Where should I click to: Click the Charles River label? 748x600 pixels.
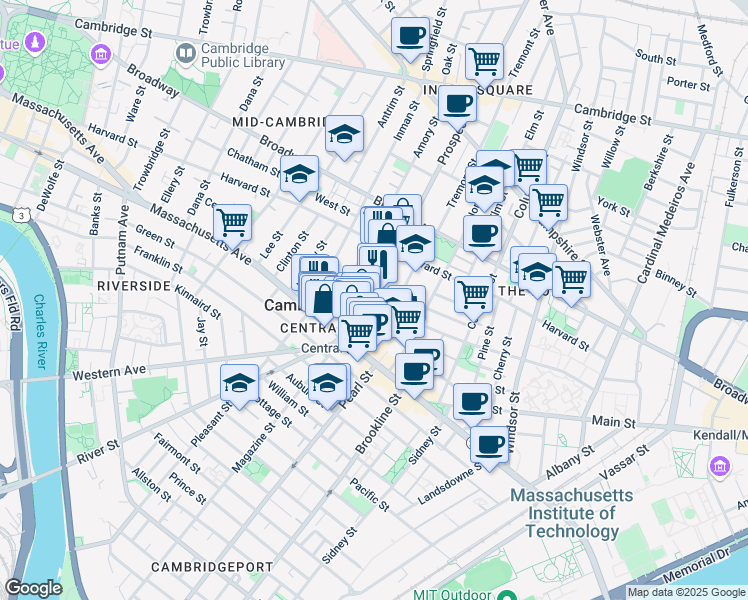41,331
